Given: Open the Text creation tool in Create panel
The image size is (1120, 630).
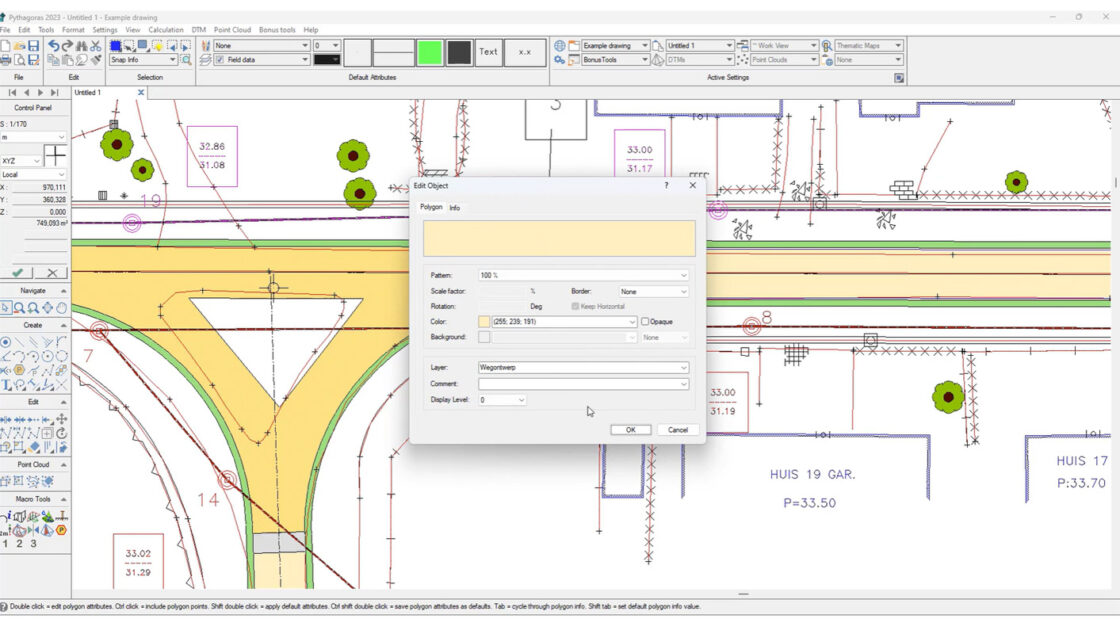Looking at the screenshot, I should tap(7, 383).
